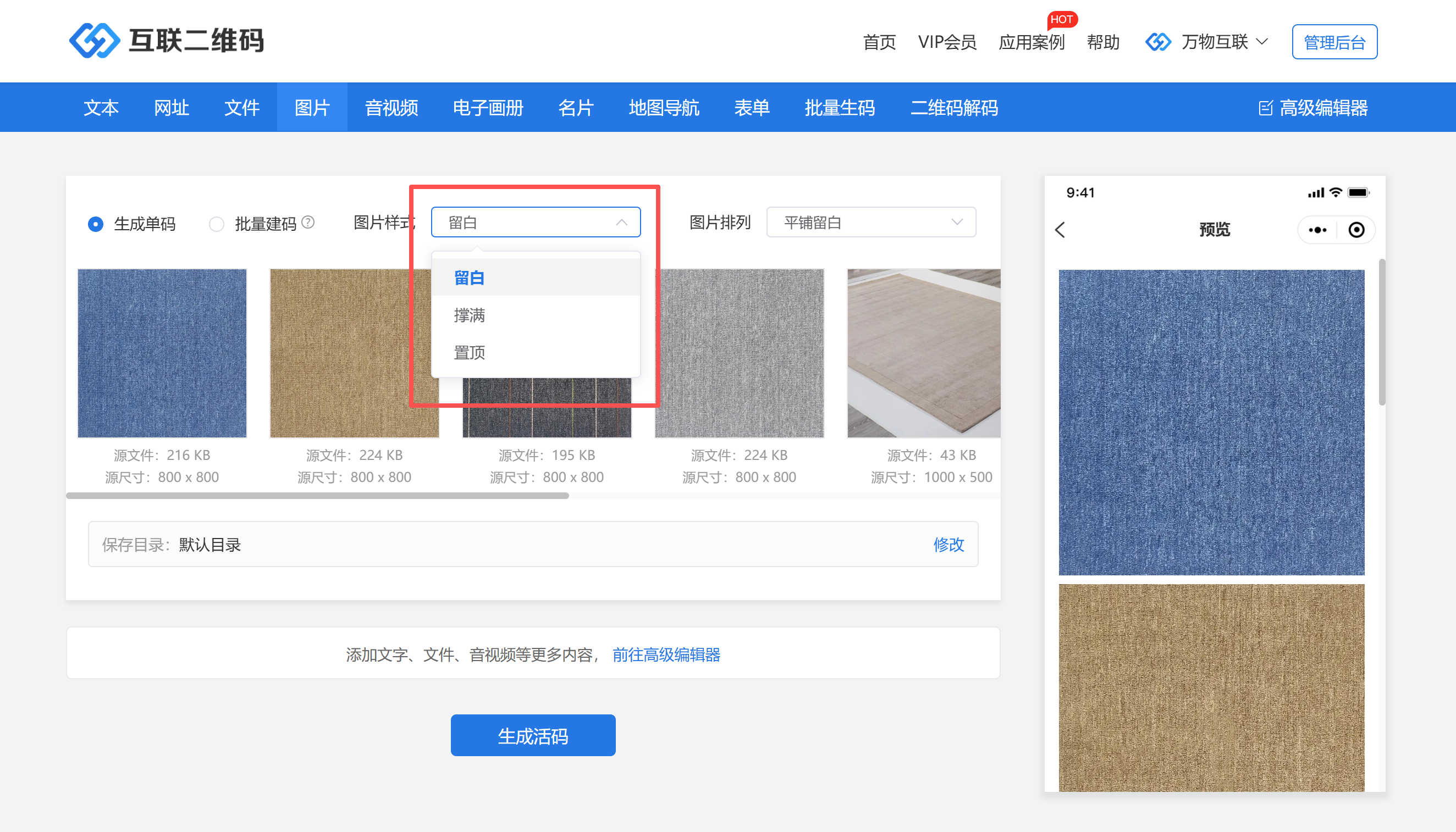Click the horizontal scrollbar under image thumbnails

tap(317, 496)
